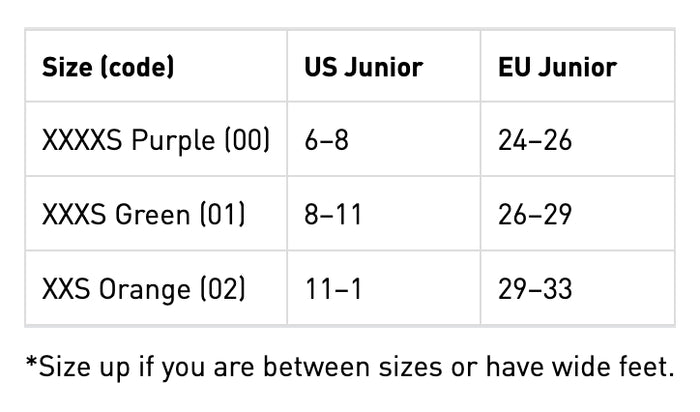Click the size up footnote text
Screen dimensions: 700x412
click(x=350, y=367)
